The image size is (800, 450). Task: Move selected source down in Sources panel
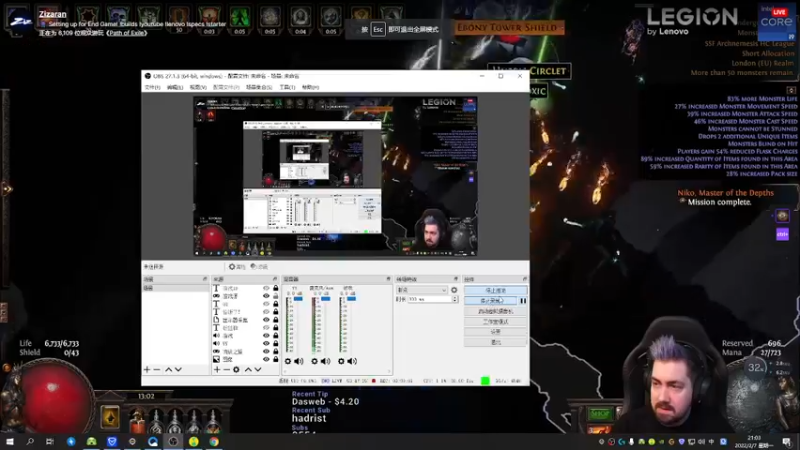[x=258, y=369]
